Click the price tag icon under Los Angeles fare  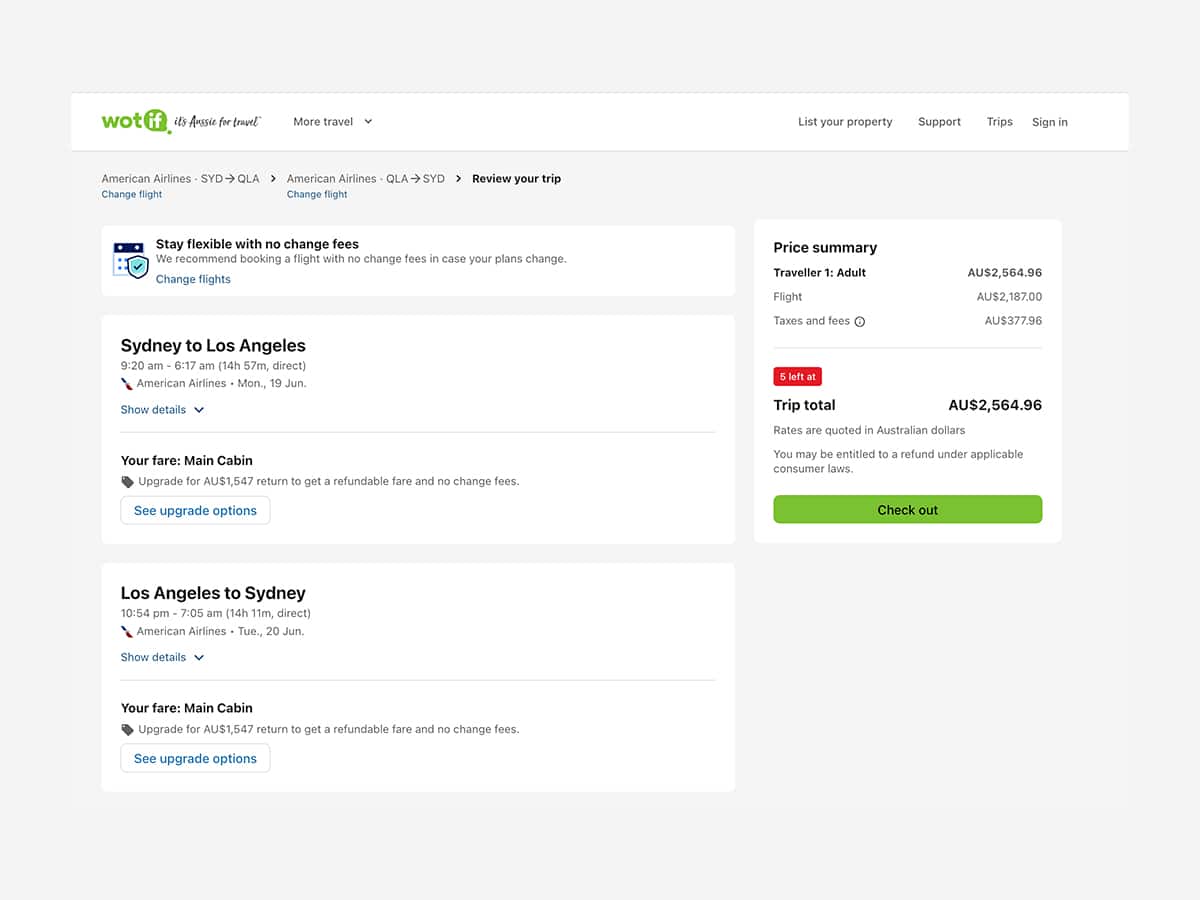[x=127, y=730]
